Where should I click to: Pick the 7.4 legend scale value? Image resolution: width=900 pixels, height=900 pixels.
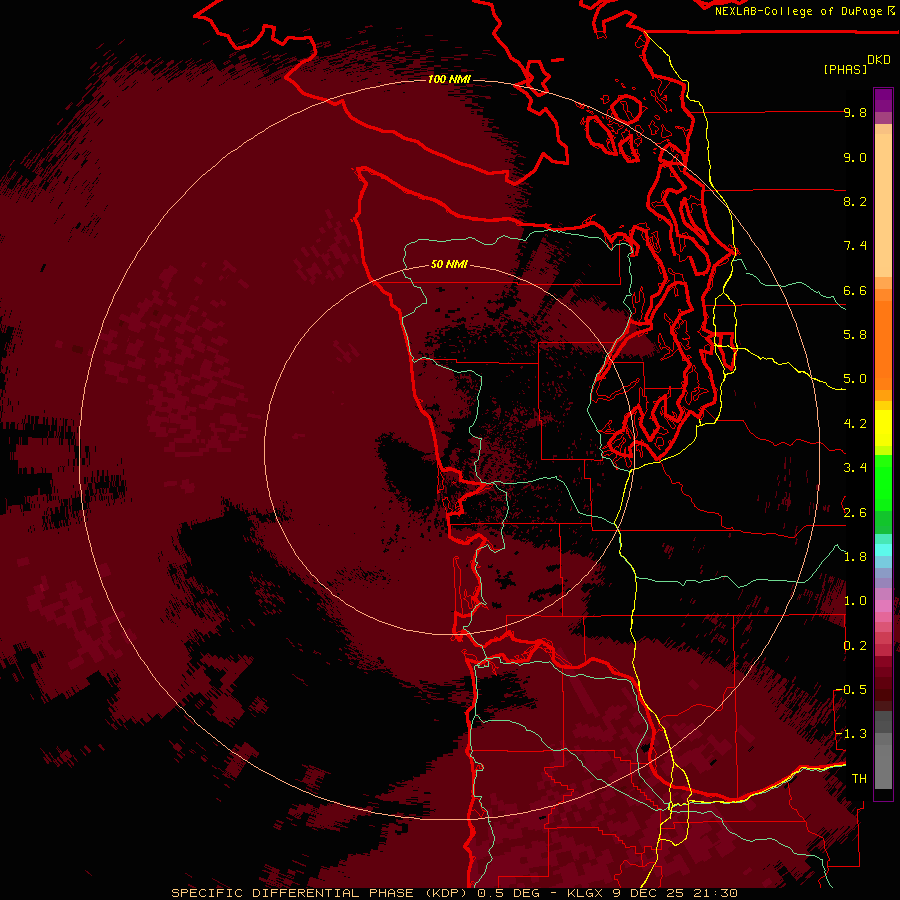click(855, 246)
